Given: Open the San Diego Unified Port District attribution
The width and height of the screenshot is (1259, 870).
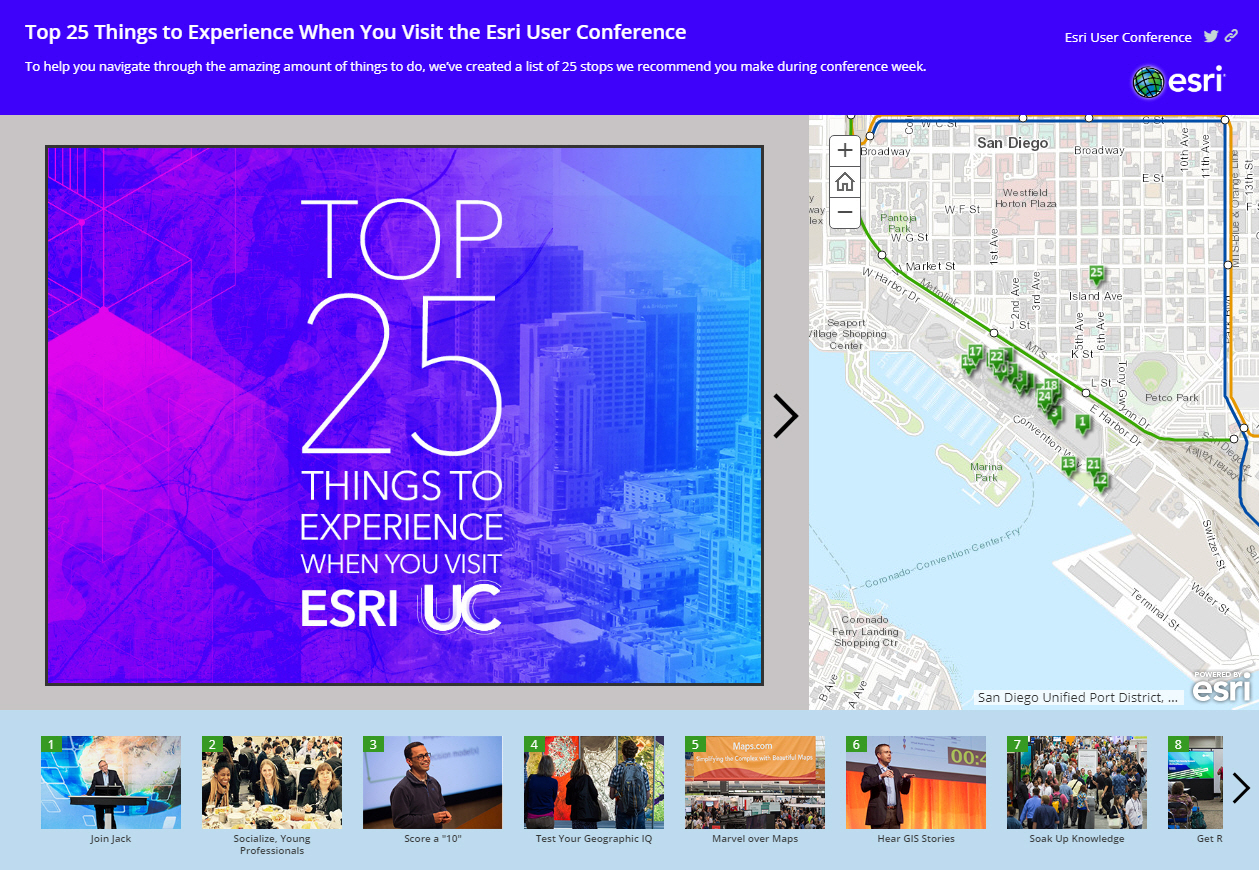Looking at the screenshot, I should click(x=1076, y=697).
